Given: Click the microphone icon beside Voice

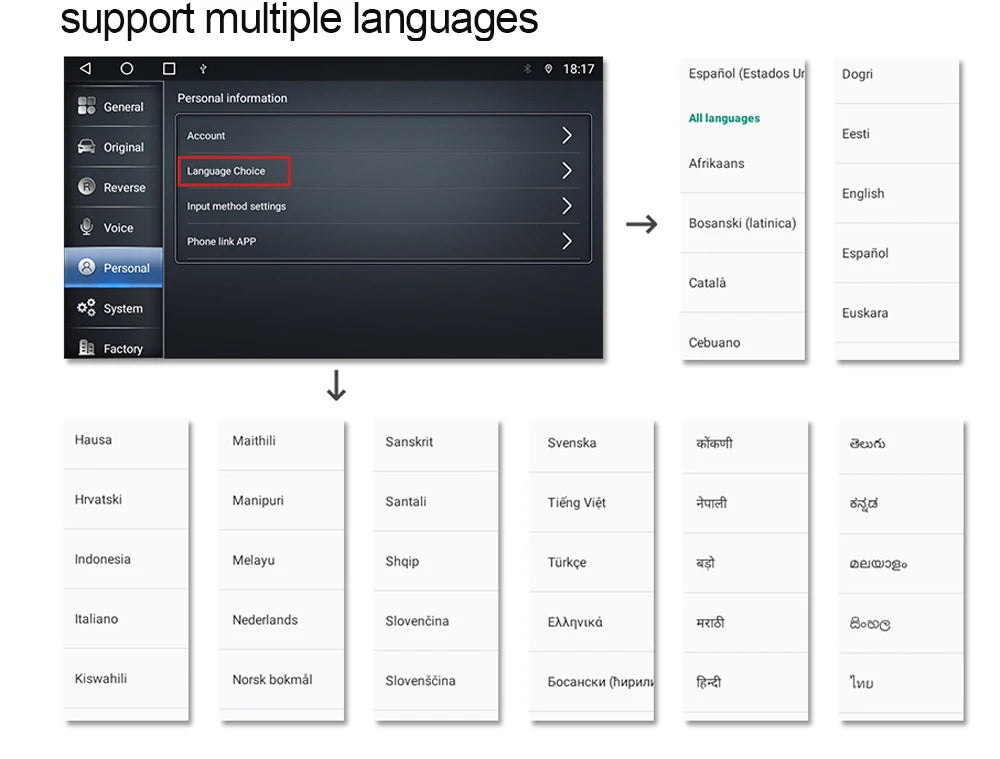Looking at the screenshot, I should (x=87, y=226).
